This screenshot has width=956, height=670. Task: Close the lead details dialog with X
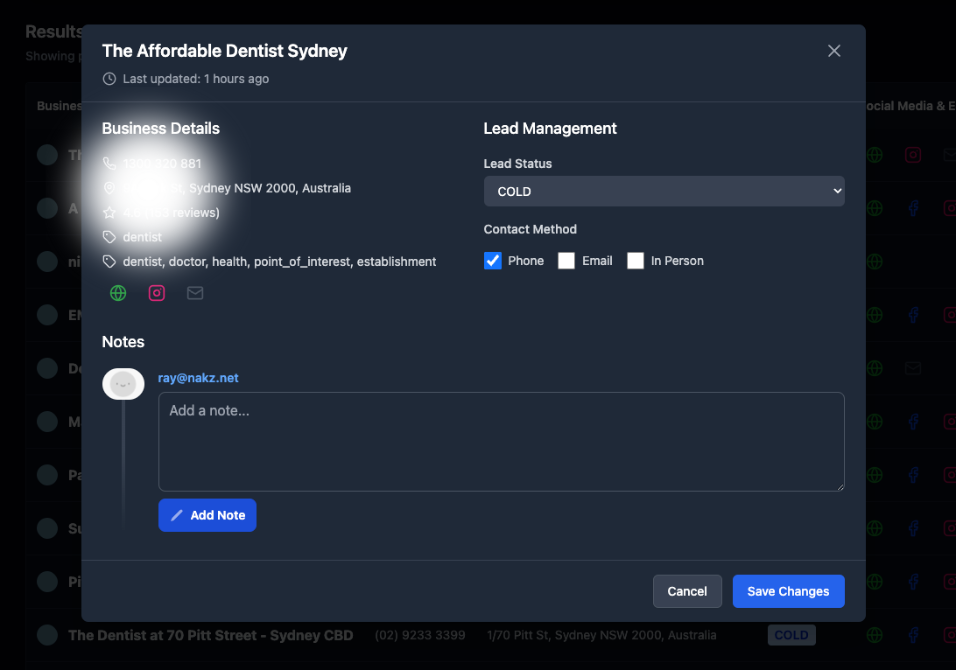[x=834, y=51]
